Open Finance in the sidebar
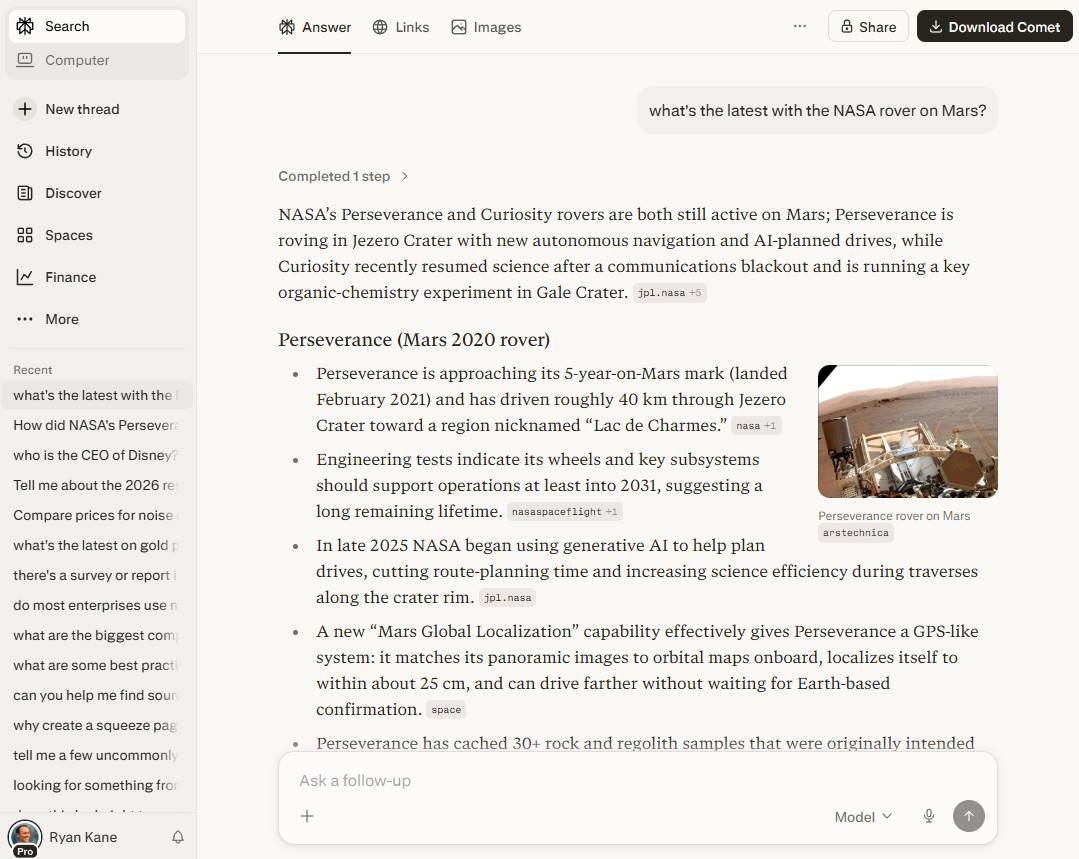The width and height of the screenshot is (1079, 859). tap(70, 277)
